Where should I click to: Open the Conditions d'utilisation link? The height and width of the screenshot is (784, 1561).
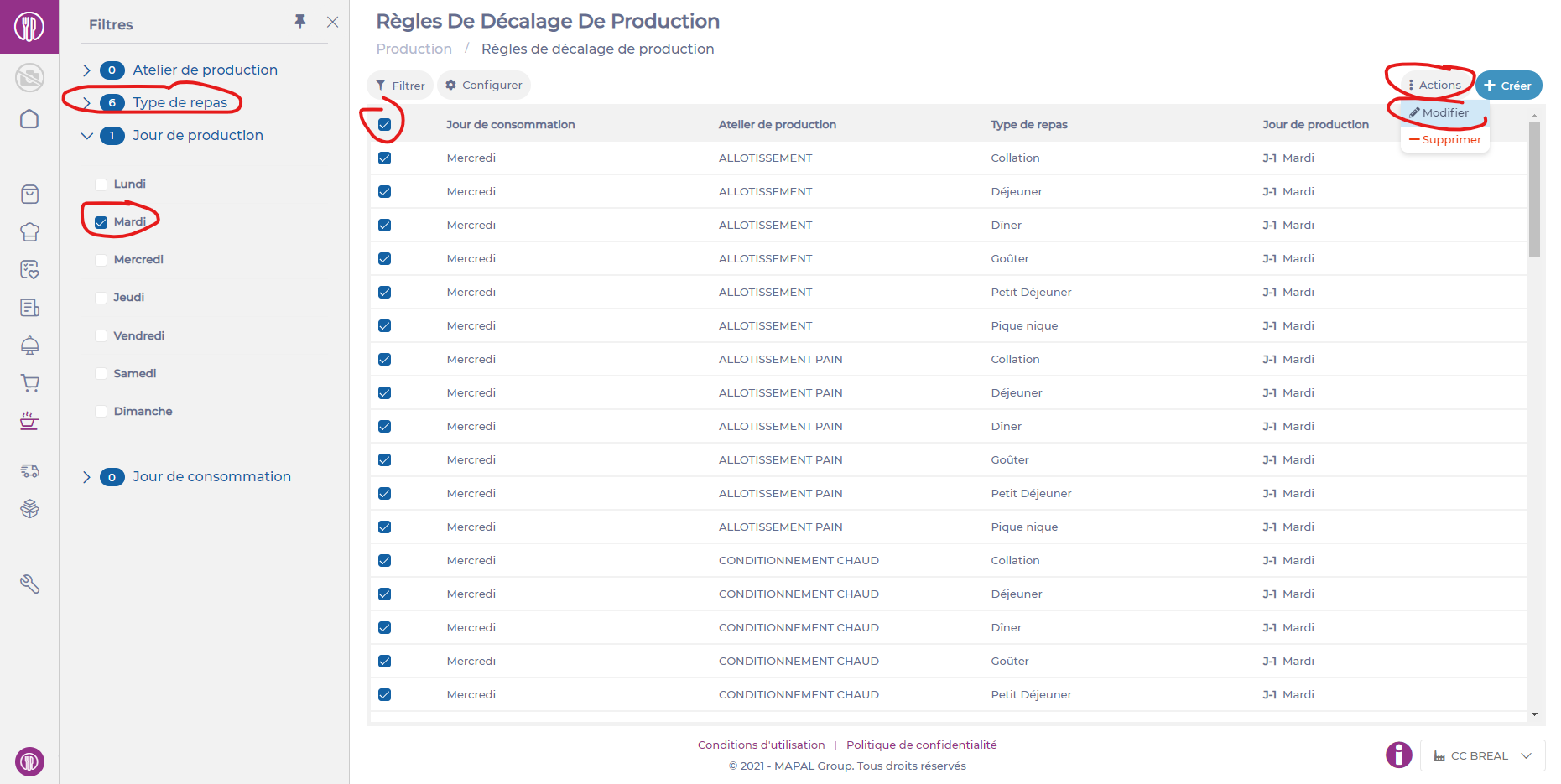[762, 745]
